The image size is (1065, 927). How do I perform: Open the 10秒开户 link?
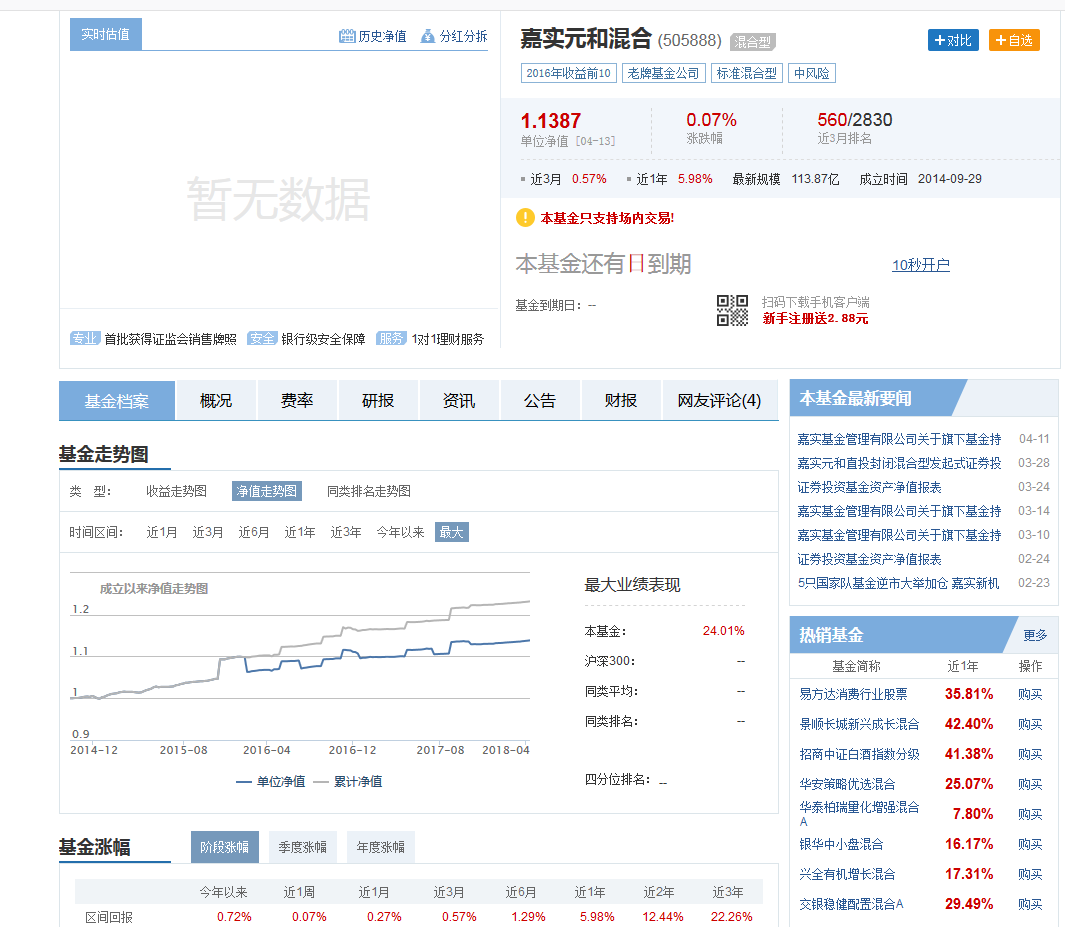(920, 265)
